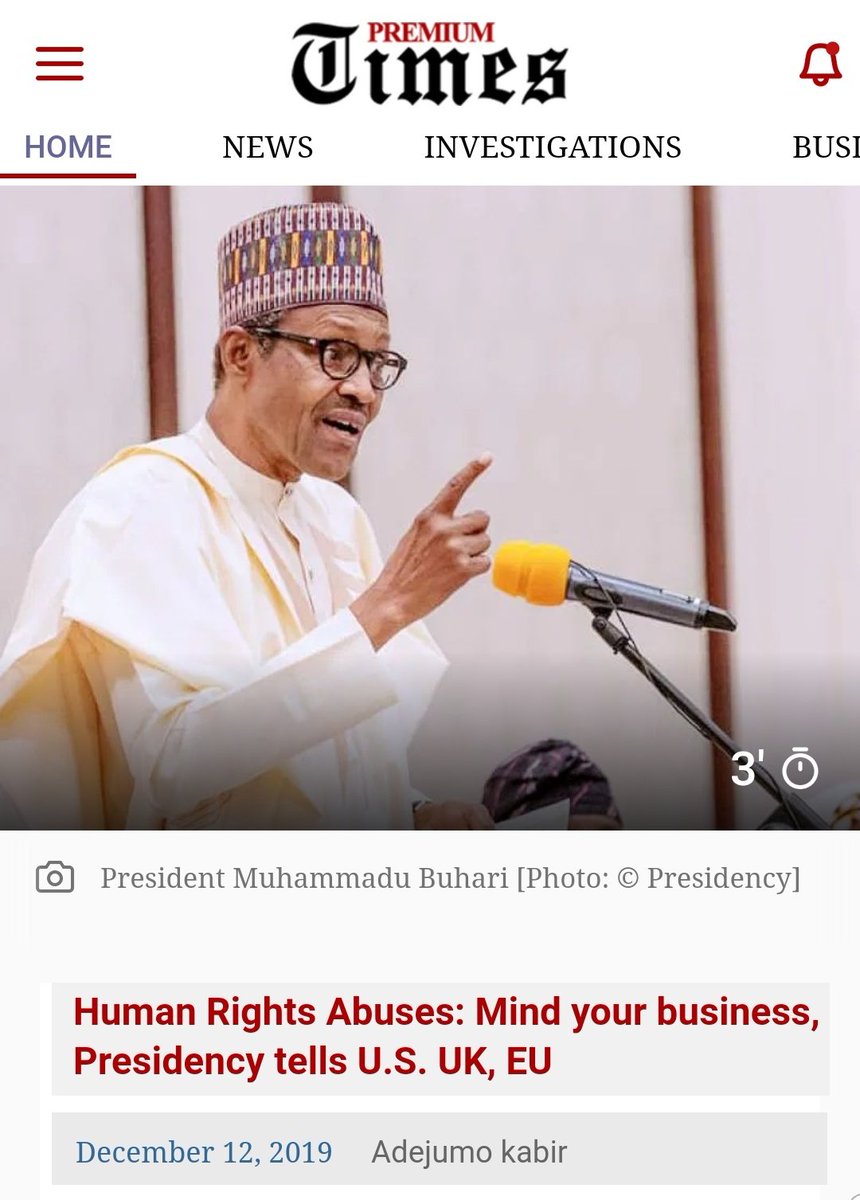This screenshot has height=1200, width=860.
Task: Click the President Muhammadu Buhari caption text
Action: coord(304,879)
